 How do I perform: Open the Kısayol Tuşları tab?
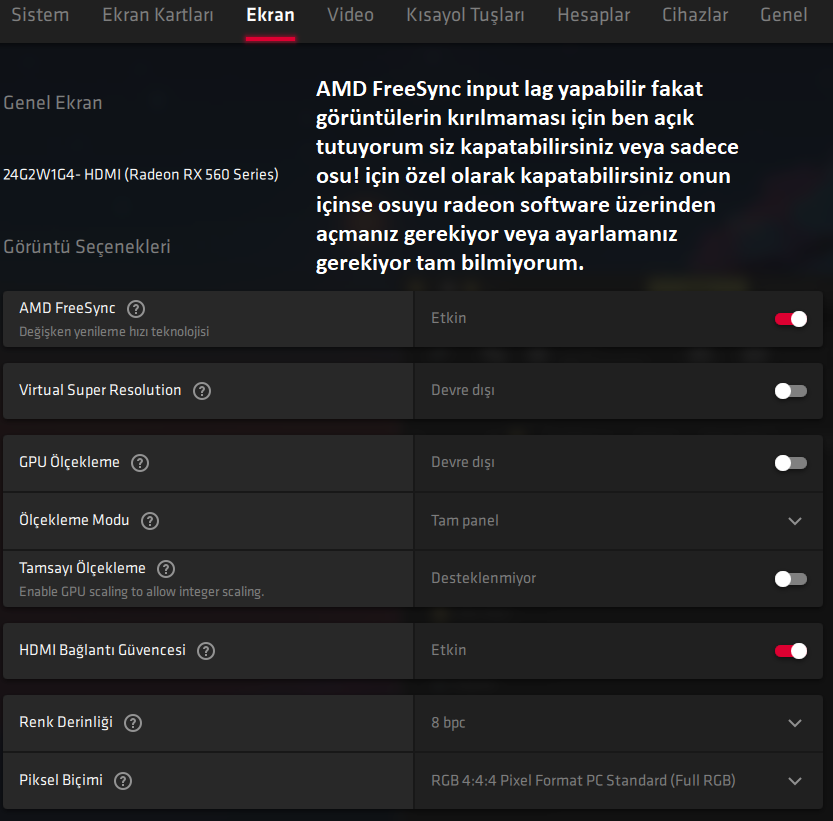click(x=465, y=15)
